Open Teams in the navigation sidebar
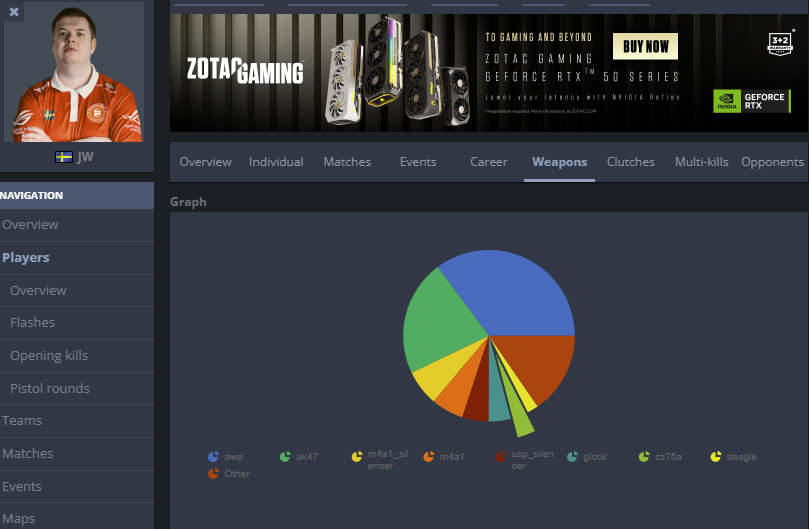The width and height of the screenshot is (809, 529). (x=77, y=421)
